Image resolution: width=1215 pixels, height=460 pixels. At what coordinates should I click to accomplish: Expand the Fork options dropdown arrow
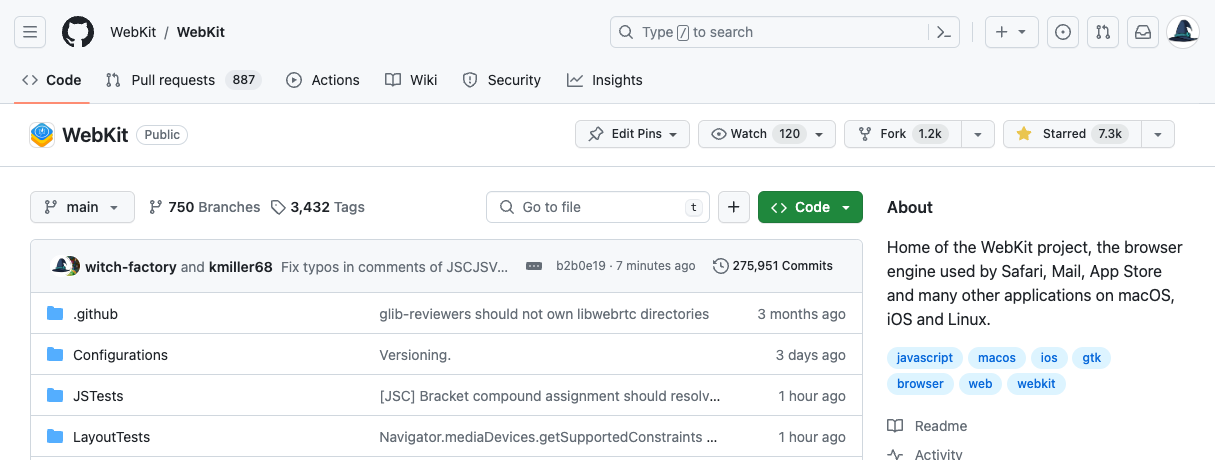(x=978, y=134)
